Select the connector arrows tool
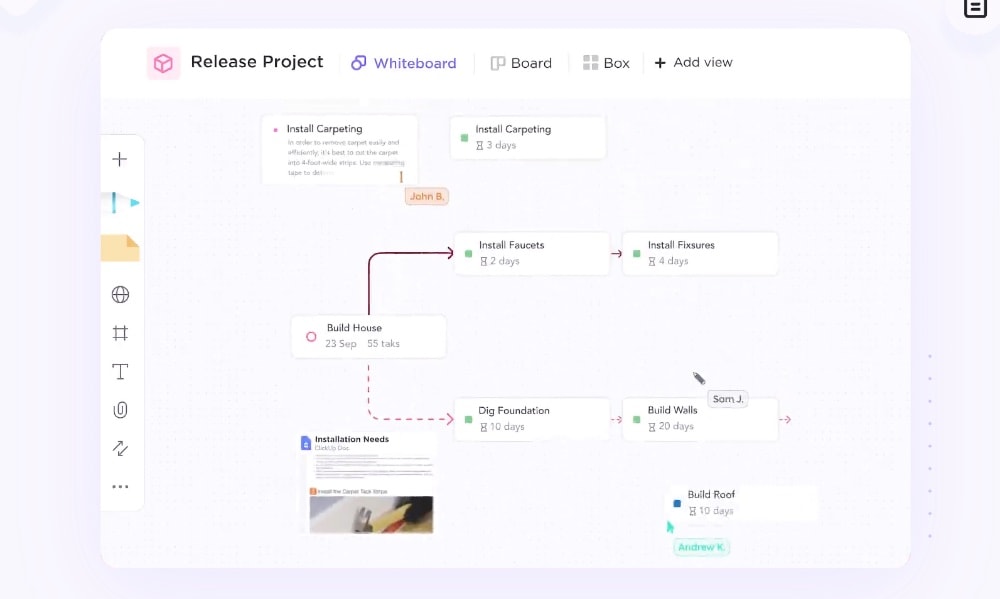The width and height of the screenshot is (1000, 599). pyautogui.click(x=120, y=448)
